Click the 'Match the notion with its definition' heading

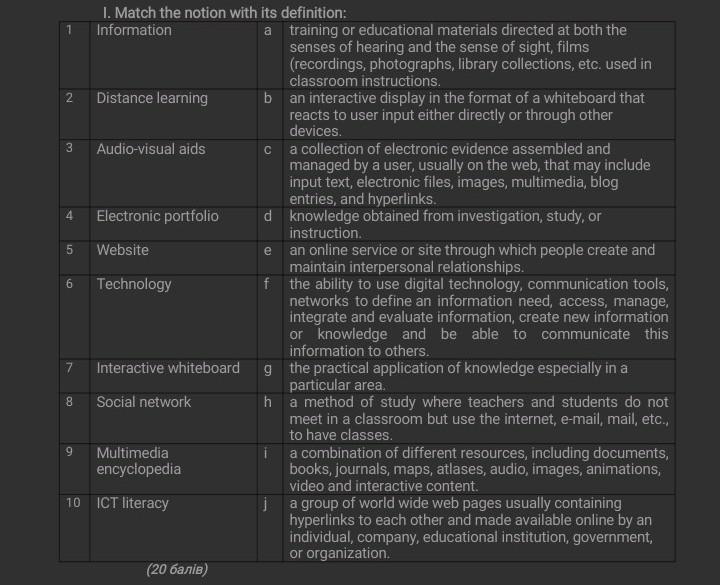[x=224, y=13]
